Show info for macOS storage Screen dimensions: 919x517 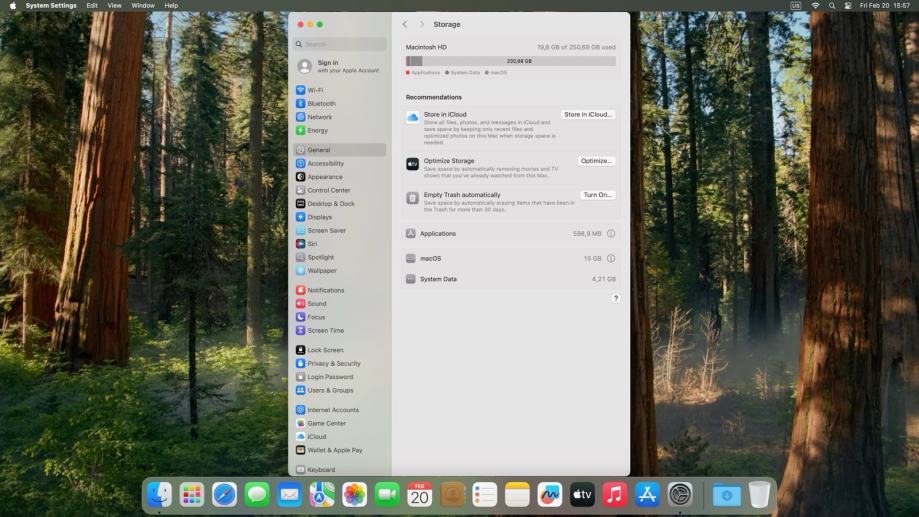pyautogui.click(x=611, y=258)
